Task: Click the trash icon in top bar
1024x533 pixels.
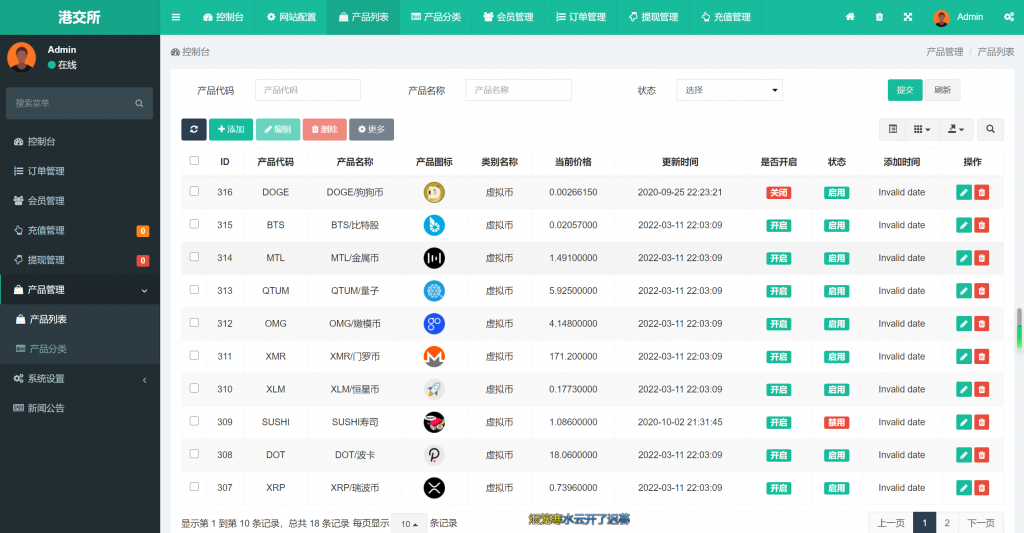Action: click(879, 17)
